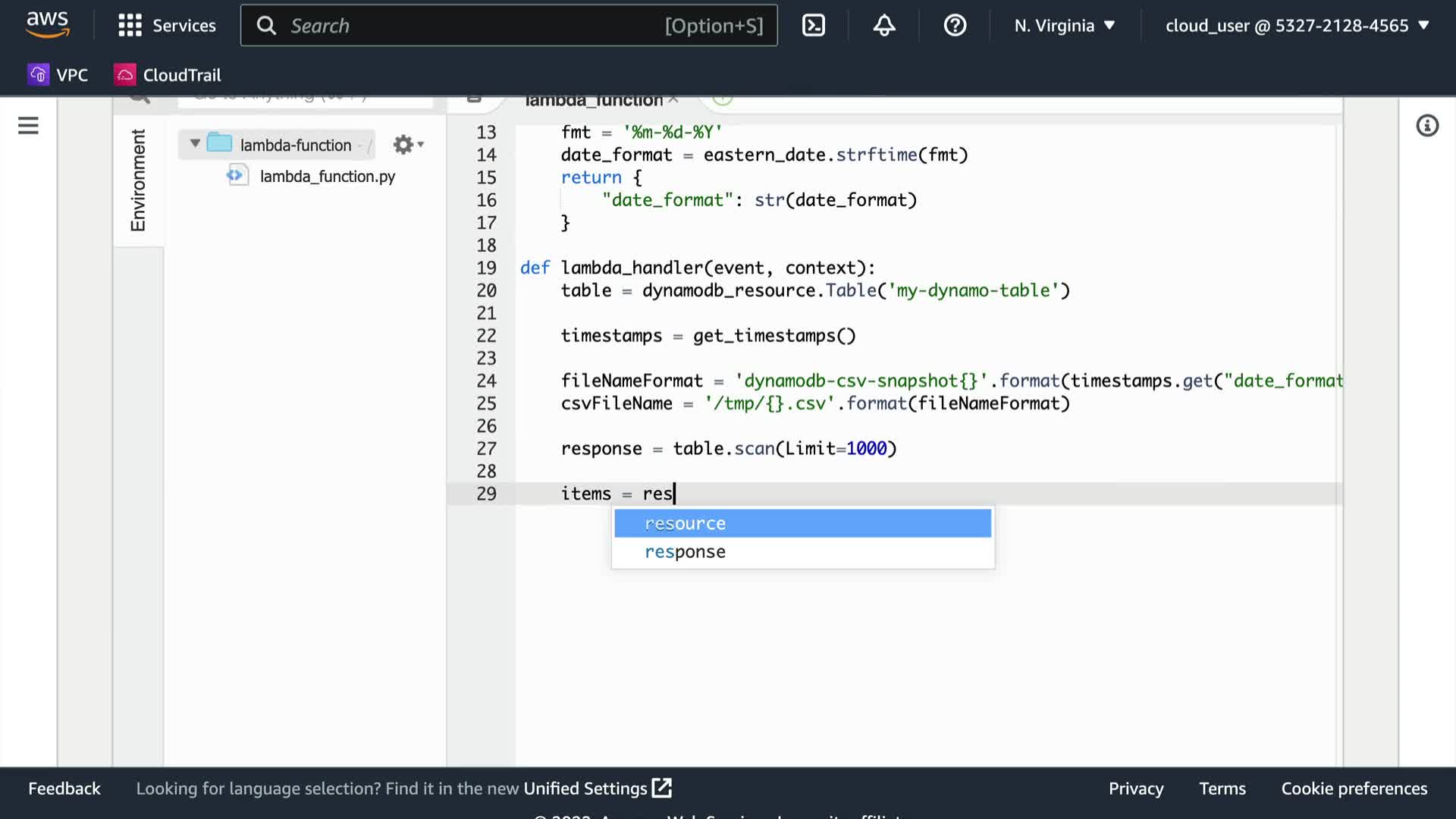Open the CloudTrail service shortcut
Viewport: 1456px width, 819px height.
[168, 74]
